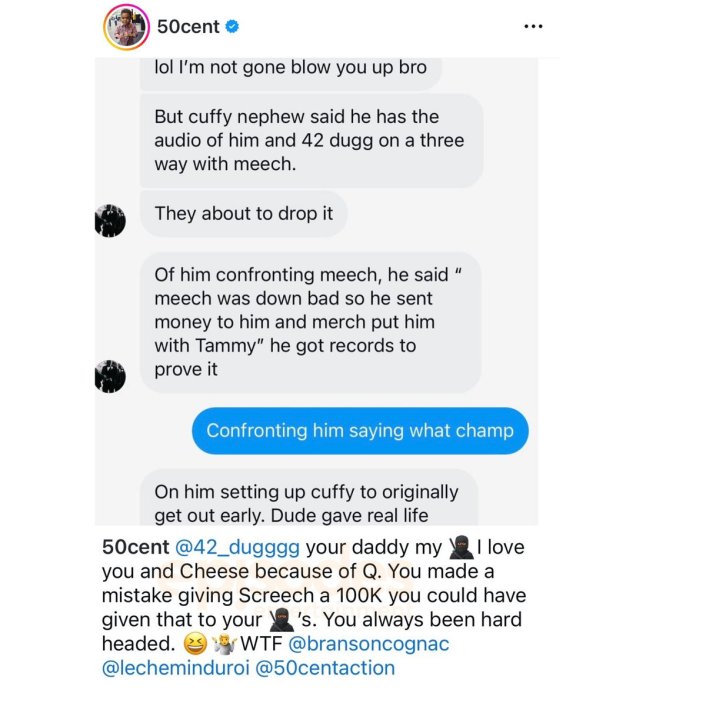Click the ninja emoji after 'daddy my'
706x706 pixels.
pyautogui.click(x=461, y=547)
